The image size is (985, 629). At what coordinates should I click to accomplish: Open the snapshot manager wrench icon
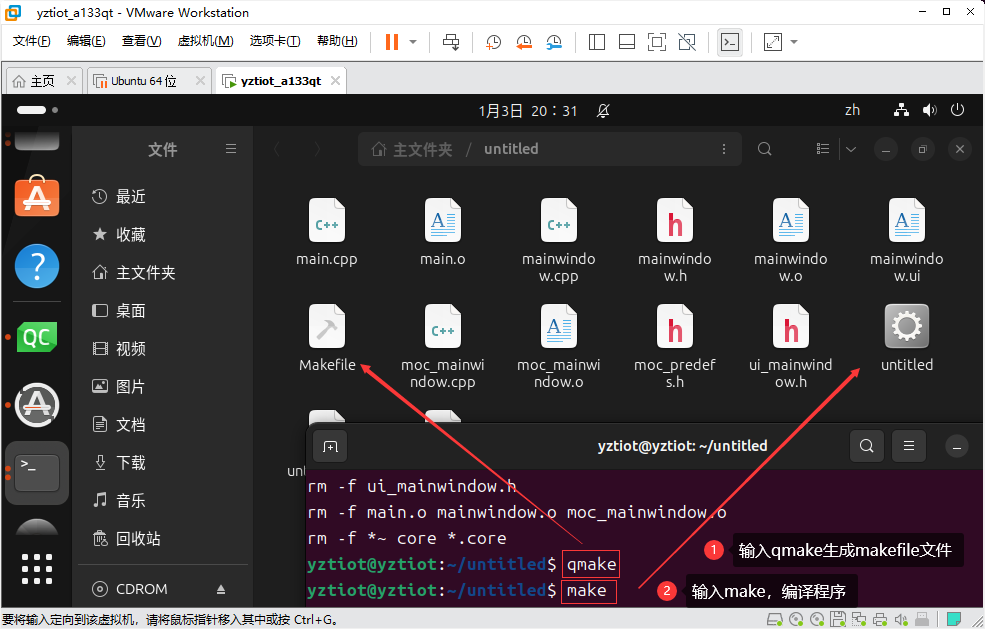tap(555, 42)
